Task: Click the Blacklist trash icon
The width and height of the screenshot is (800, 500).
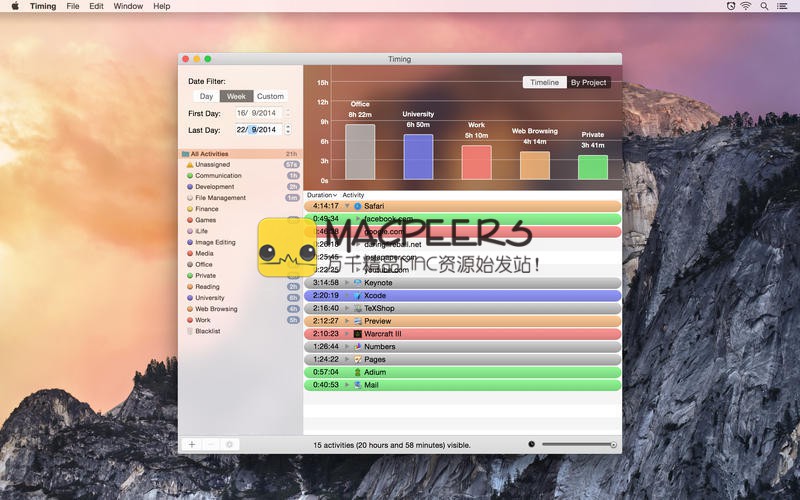Action: coord(190,331)
